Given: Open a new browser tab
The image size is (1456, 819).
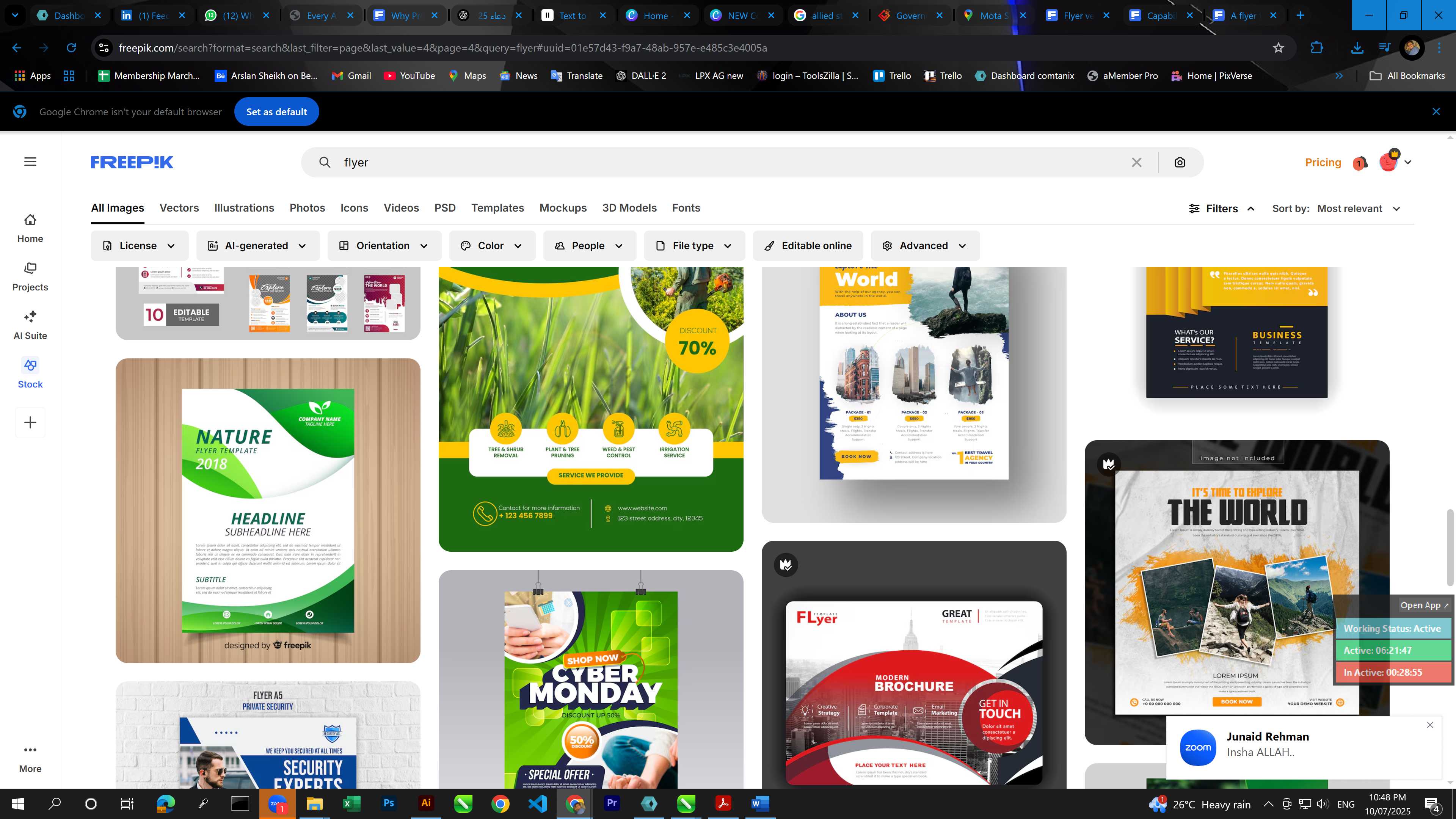Looking at the screenshot, I should click(1300, 15).
